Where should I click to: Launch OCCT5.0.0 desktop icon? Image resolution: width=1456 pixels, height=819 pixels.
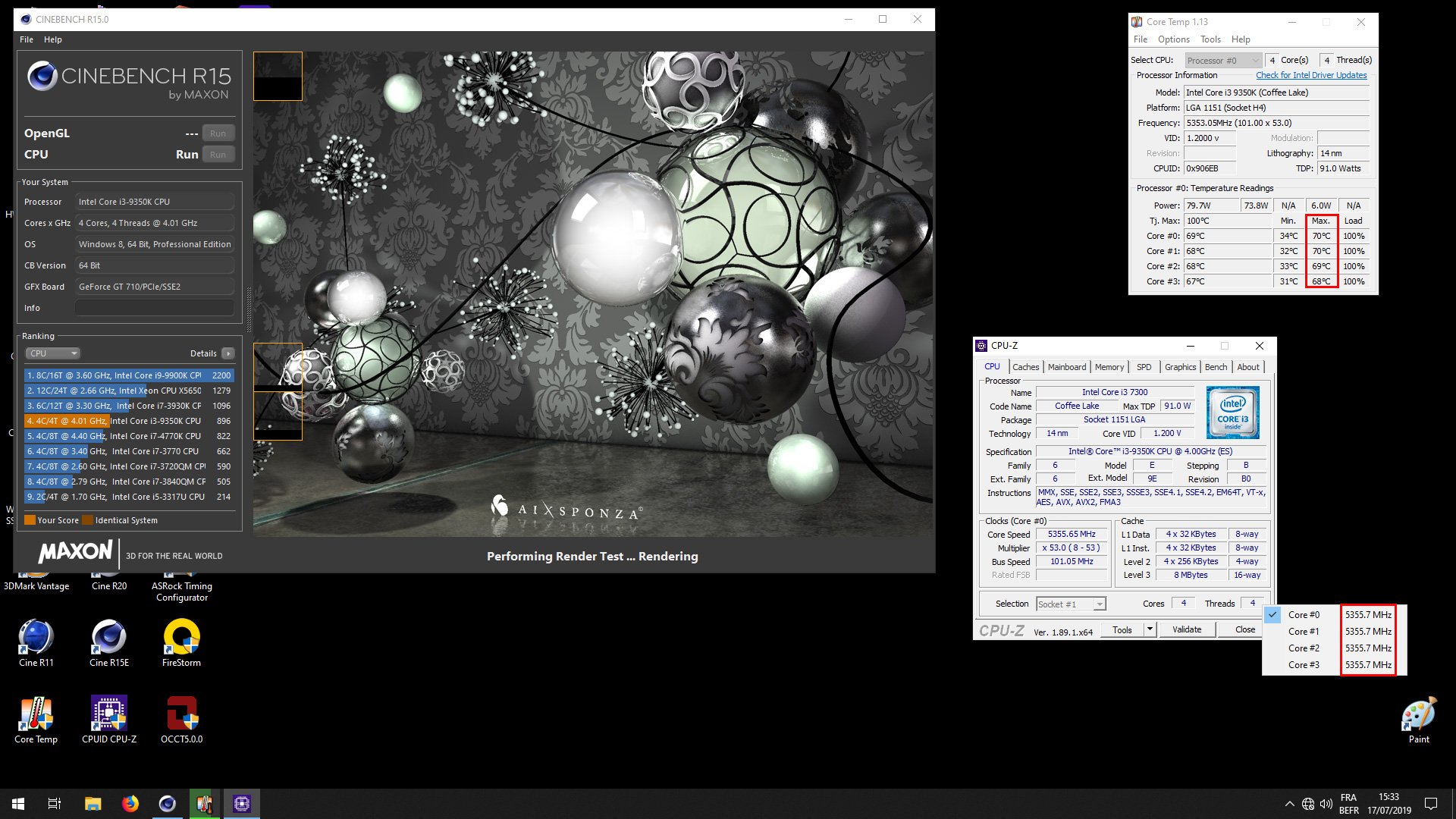[x=182, y=720]
